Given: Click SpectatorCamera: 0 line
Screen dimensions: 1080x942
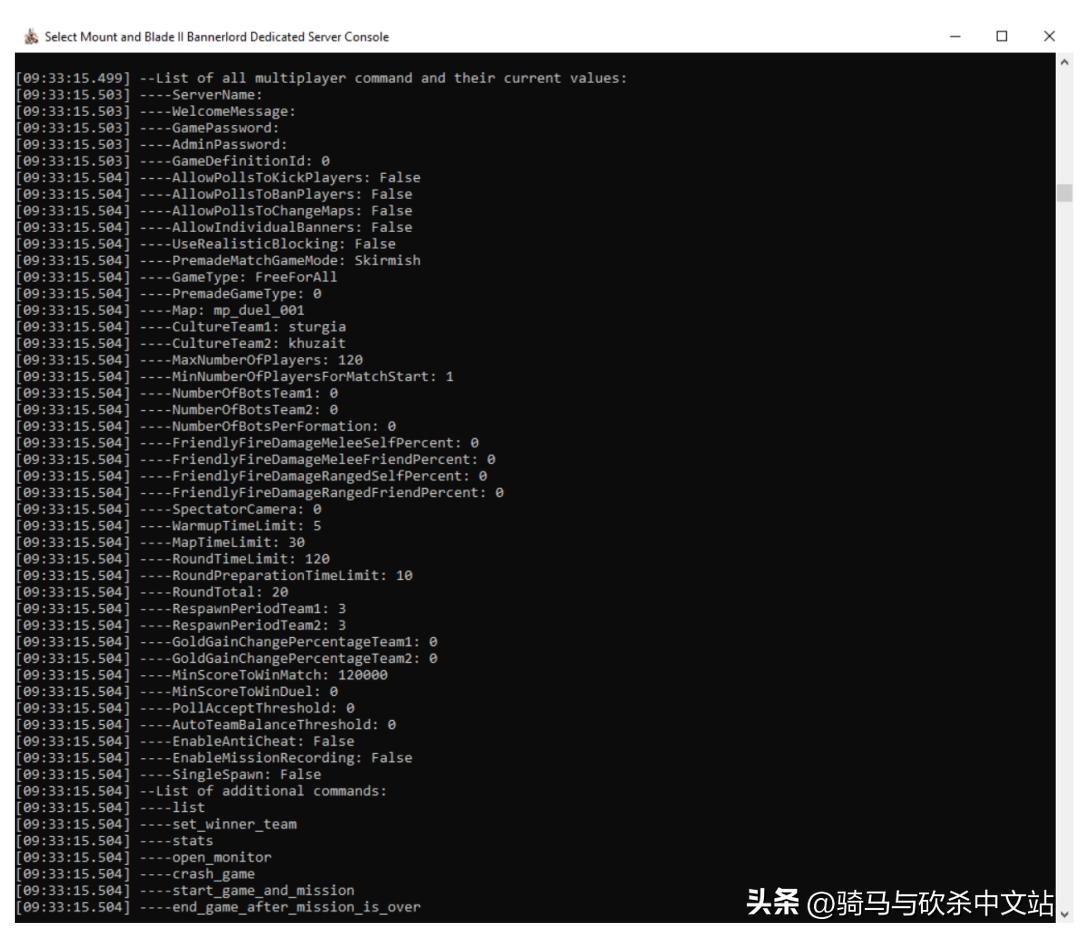Looking at the screenshot, I should point(168,509).
